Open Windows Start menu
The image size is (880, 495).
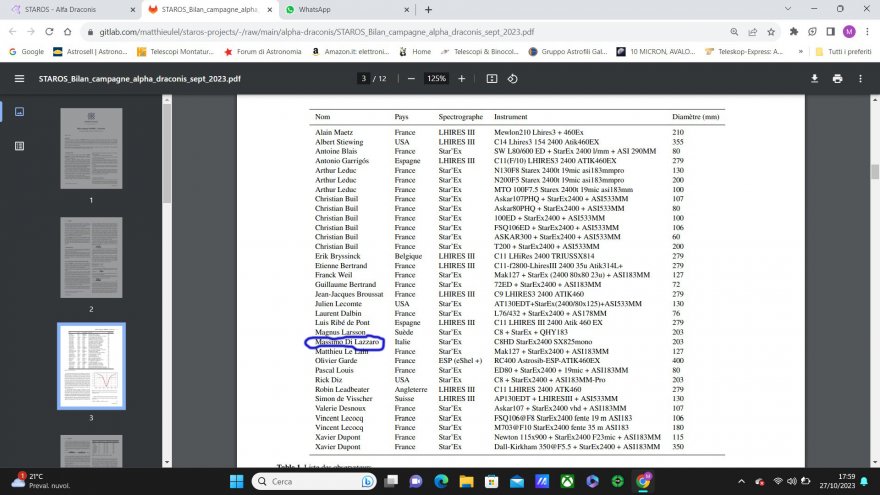click(236, 481)
